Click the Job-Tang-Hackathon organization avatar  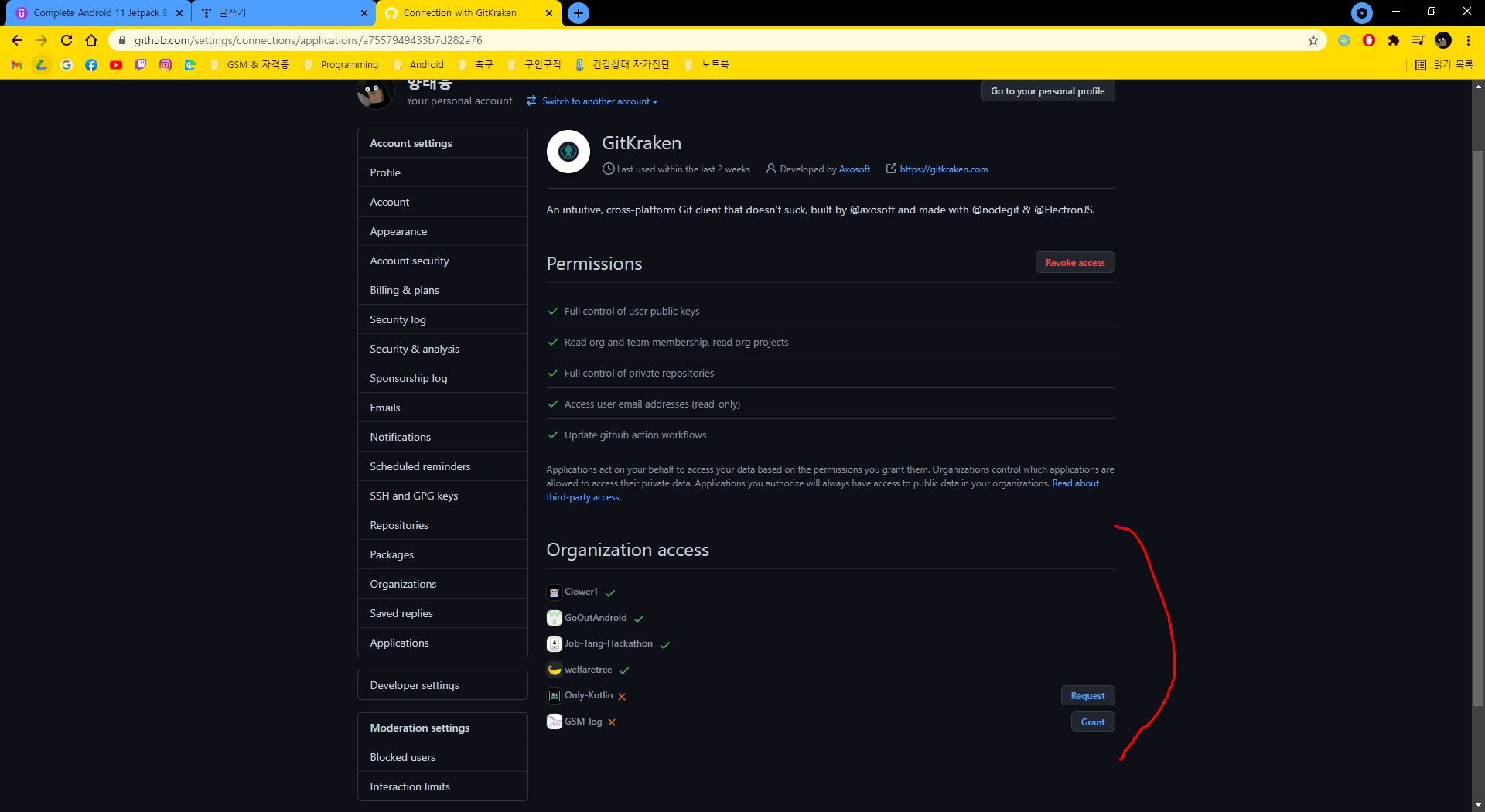coord(555,644)
